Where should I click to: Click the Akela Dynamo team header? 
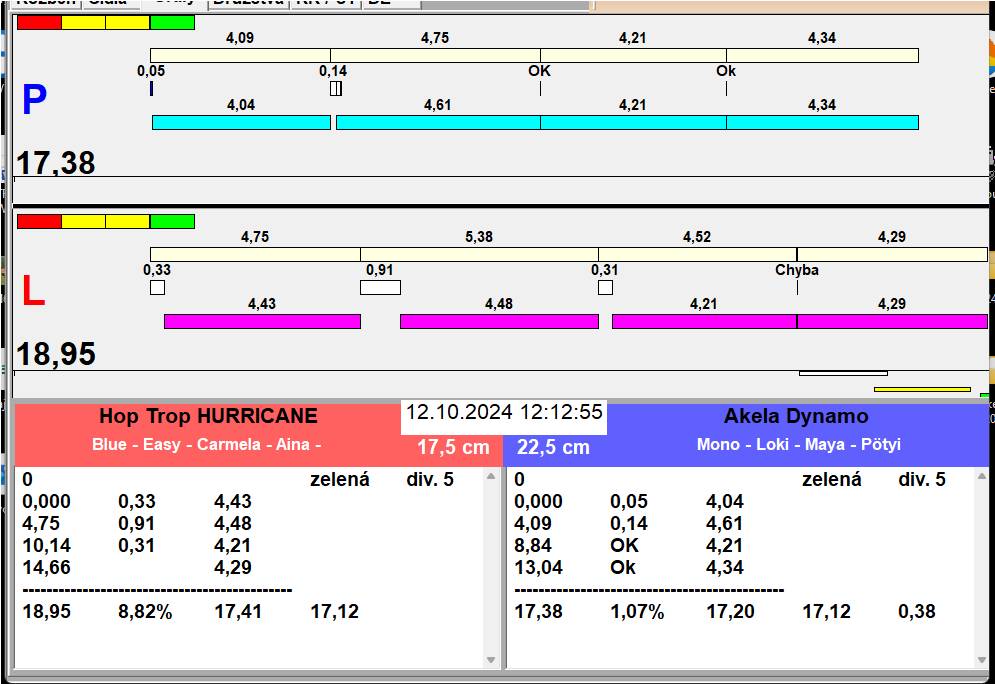[x=795, y=417]
